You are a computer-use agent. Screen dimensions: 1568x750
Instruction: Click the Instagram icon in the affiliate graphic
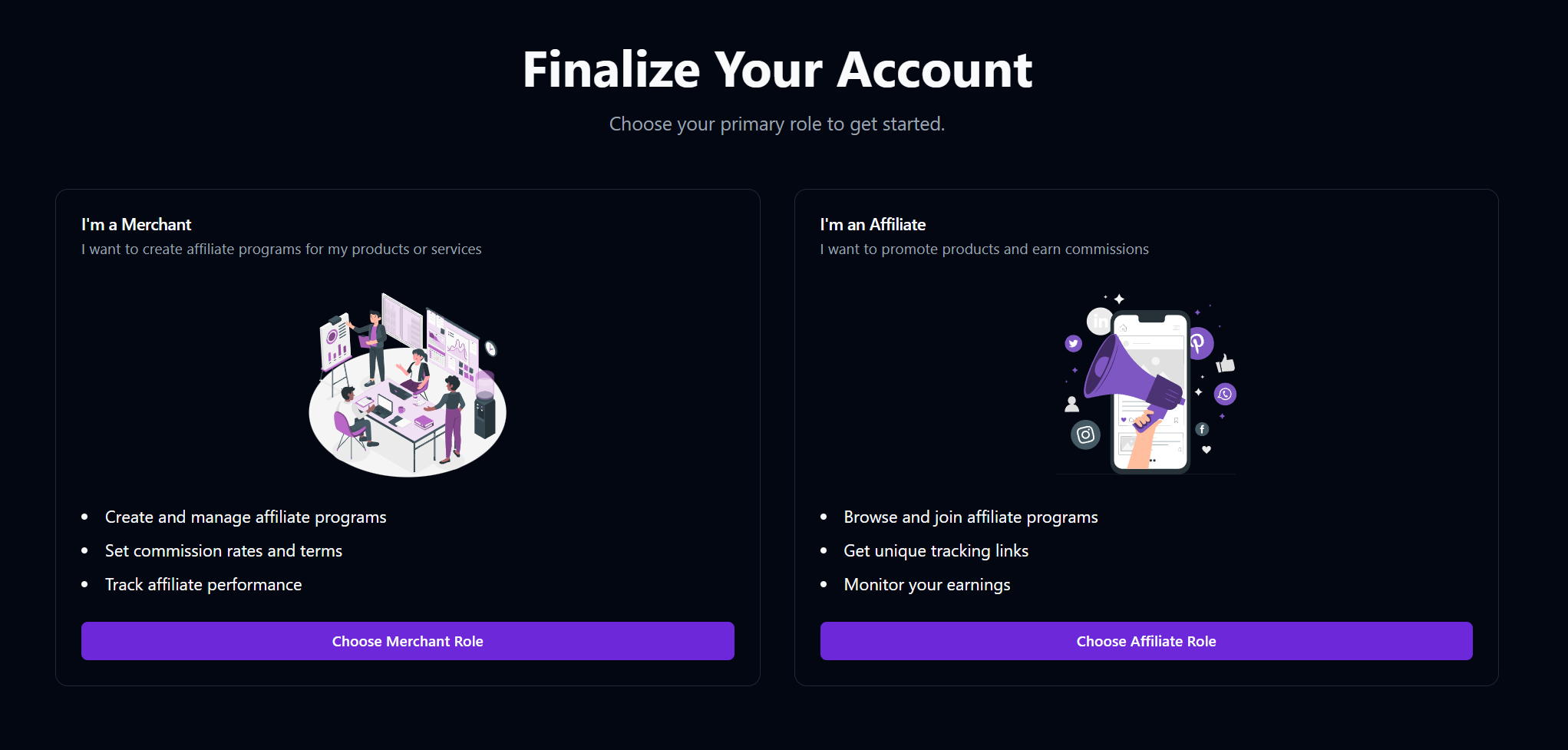(x=1085, y=434)
